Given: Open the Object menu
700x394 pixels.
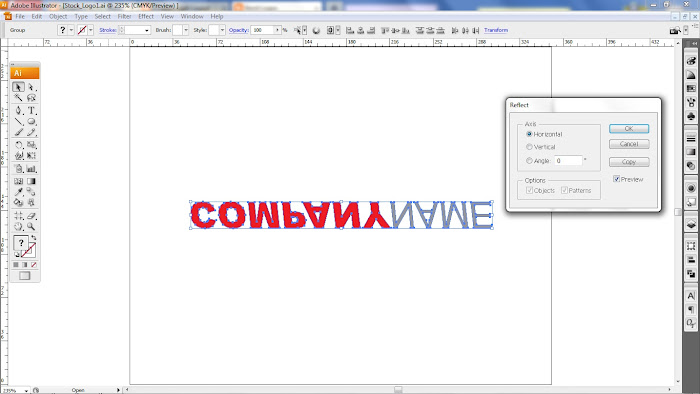Looking at the screenshot, I should (x=58, y=17).
